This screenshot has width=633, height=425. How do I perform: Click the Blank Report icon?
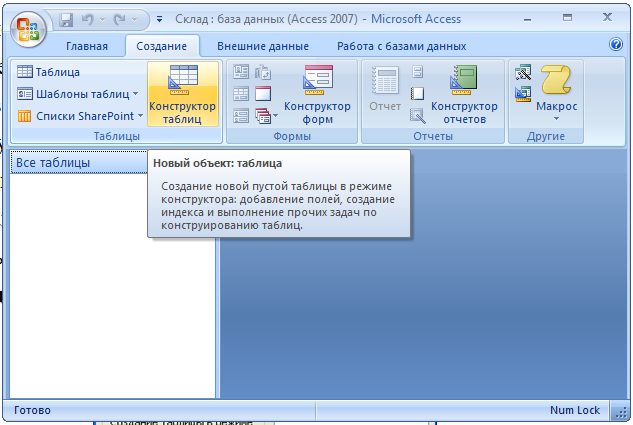[417, 94]
